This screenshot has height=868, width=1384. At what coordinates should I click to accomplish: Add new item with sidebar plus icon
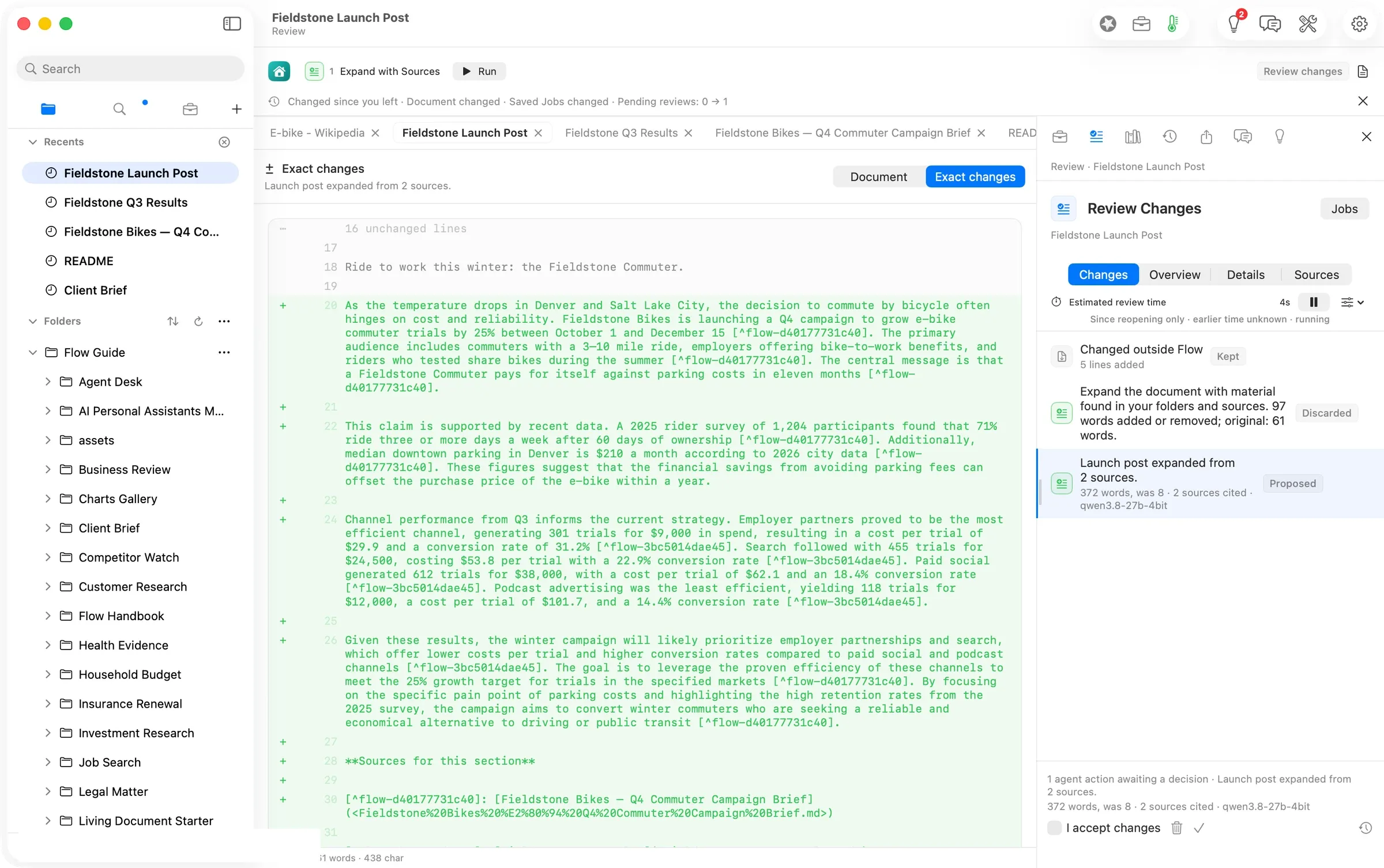click(236, 109)
